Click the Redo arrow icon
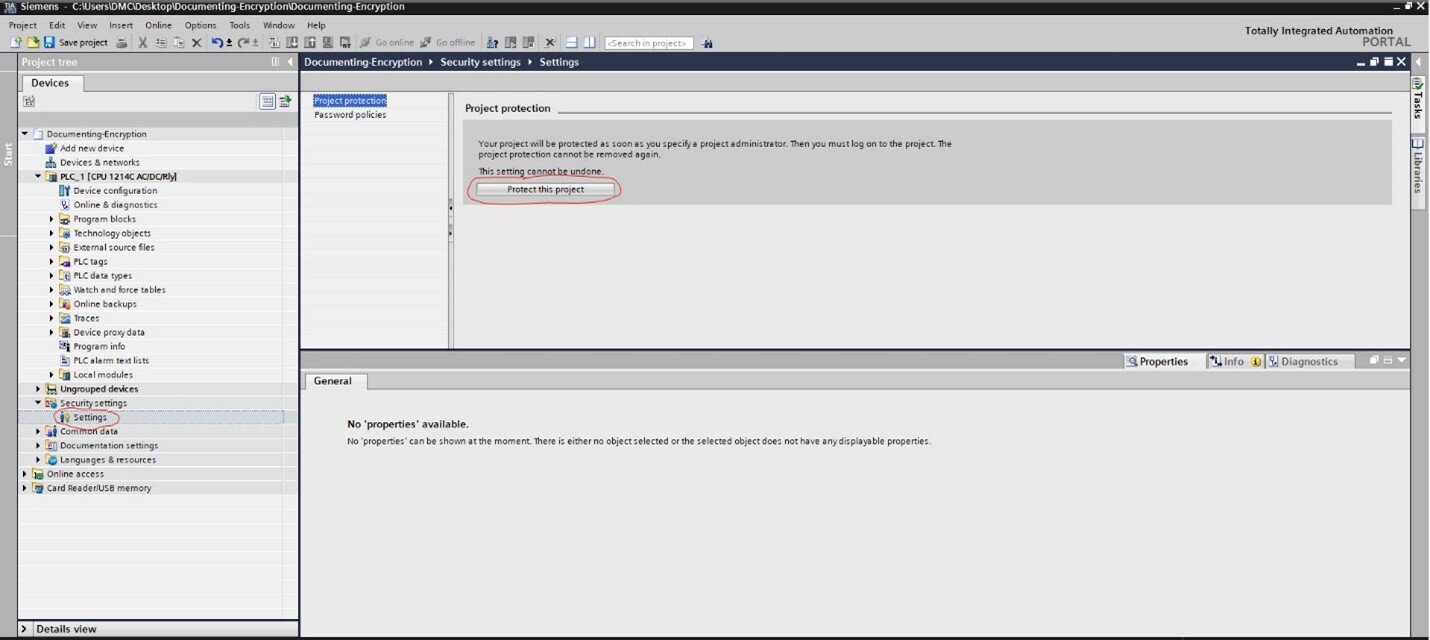 click(243, 43)
